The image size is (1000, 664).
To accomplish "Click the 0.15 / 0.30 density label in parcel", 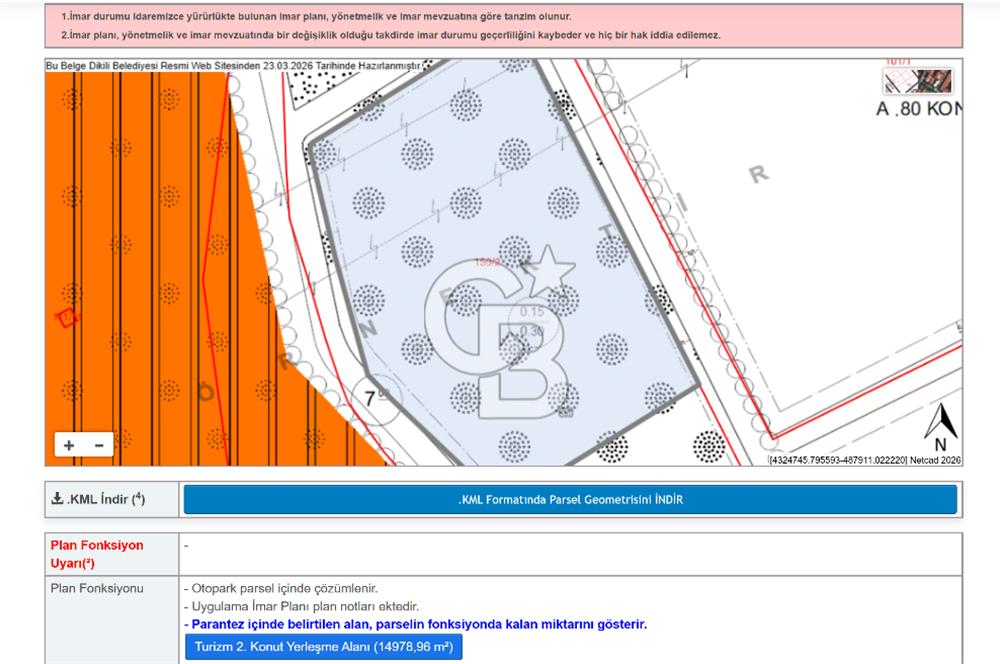I will point(532,321).
